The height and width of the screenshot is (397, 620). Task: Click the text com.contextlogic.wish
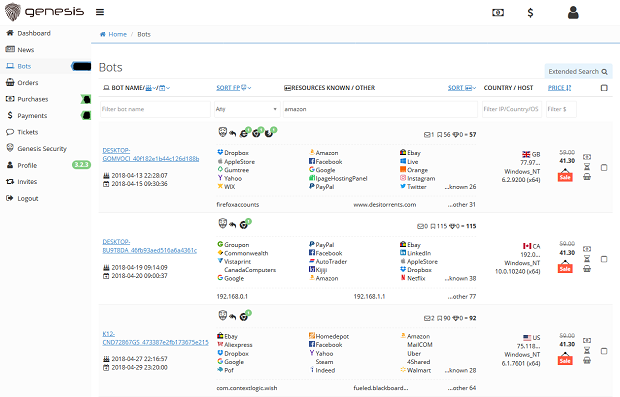coord(247,388)
